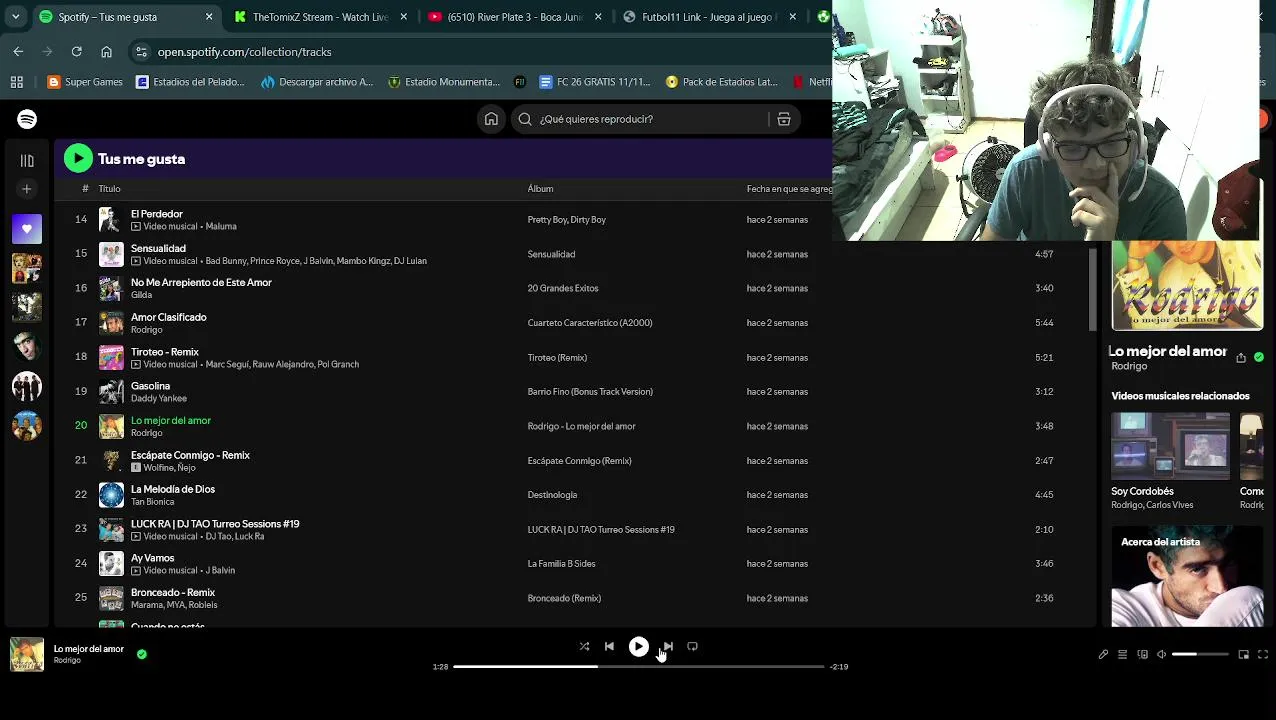
Task: Close the Spotify – Tus me gusta tab
Action: [209, 17]
